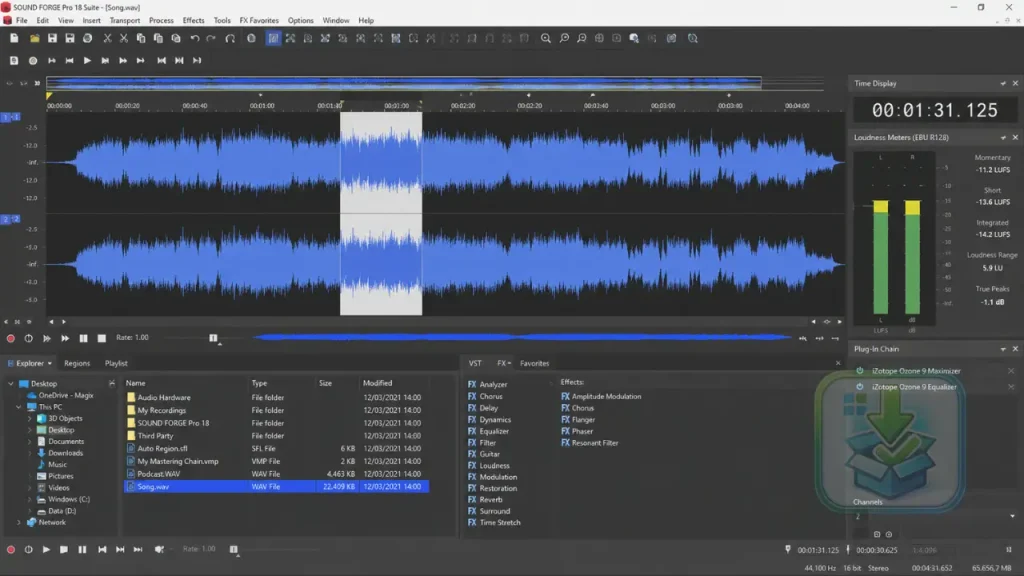Viewport: 1024px width, 576px height.
Task: Expand the Windows (C:) drive node
Action: [x=29, y=500]
